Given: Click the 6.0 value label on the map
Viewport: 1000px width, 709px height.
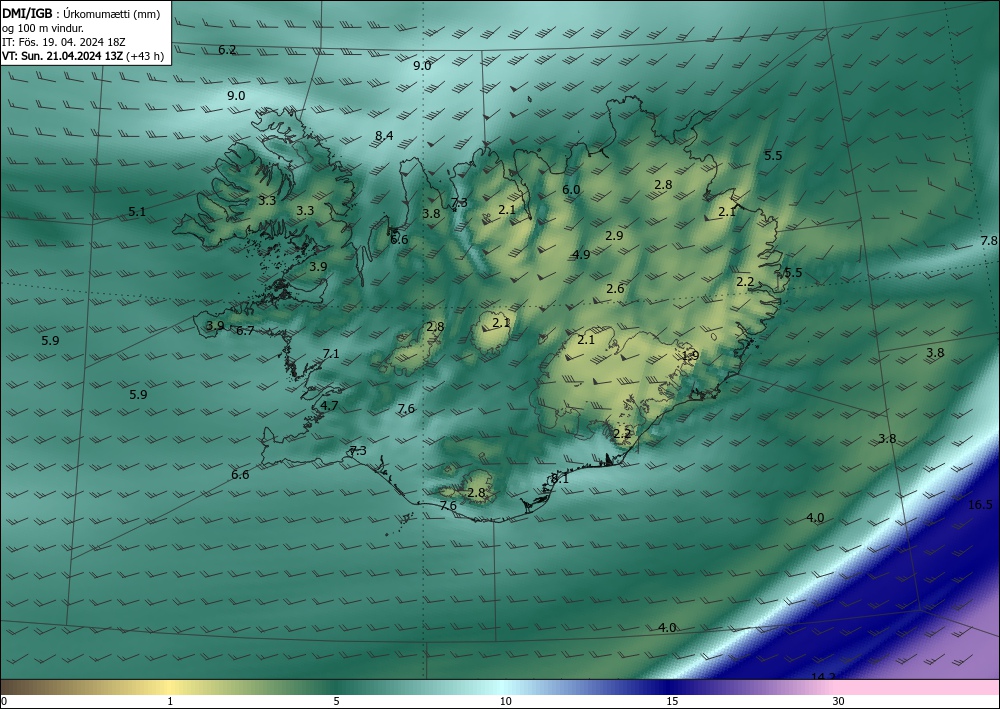Looking at the screenshot, I should point(571,189).
